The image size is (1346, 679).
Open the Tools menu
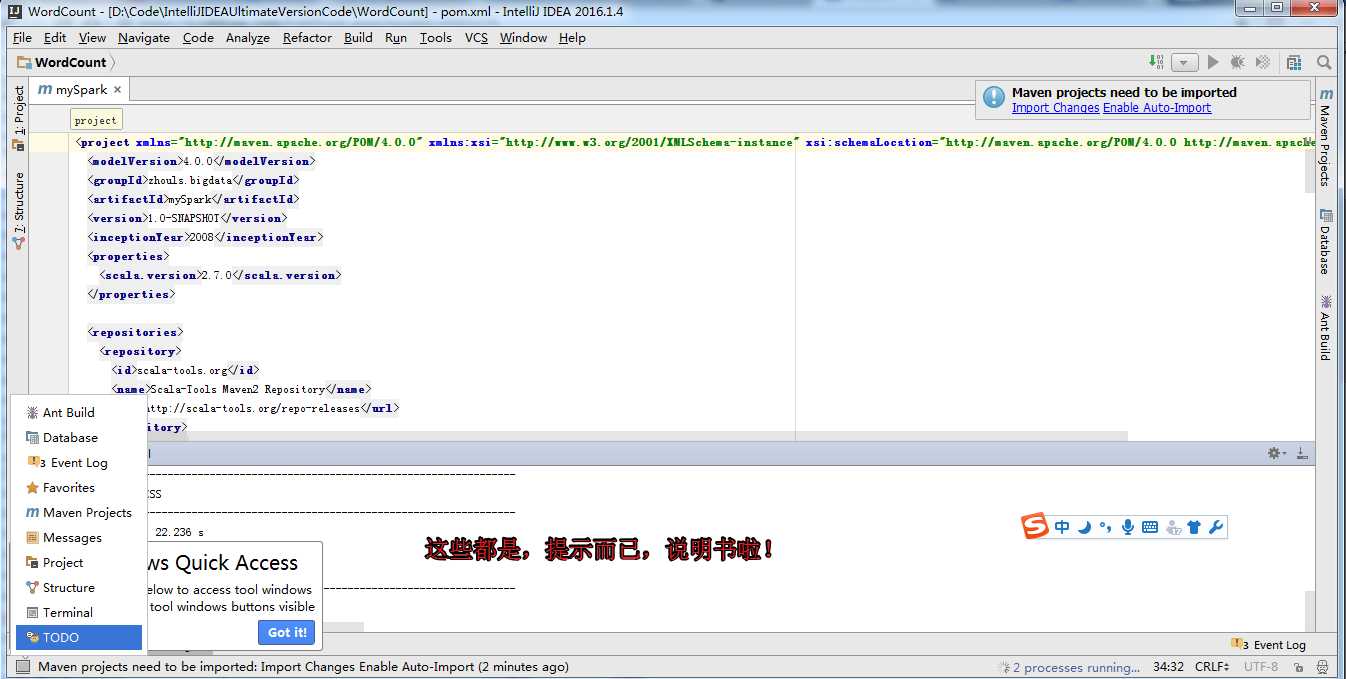point(435,38)
